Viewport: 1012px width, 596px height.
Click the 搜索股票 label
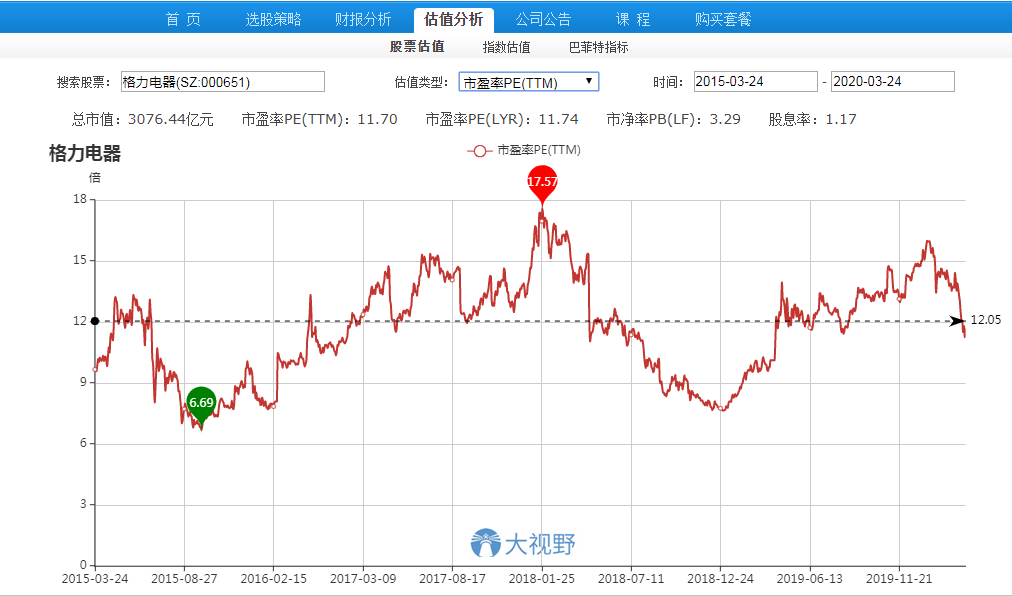(84, 82)
